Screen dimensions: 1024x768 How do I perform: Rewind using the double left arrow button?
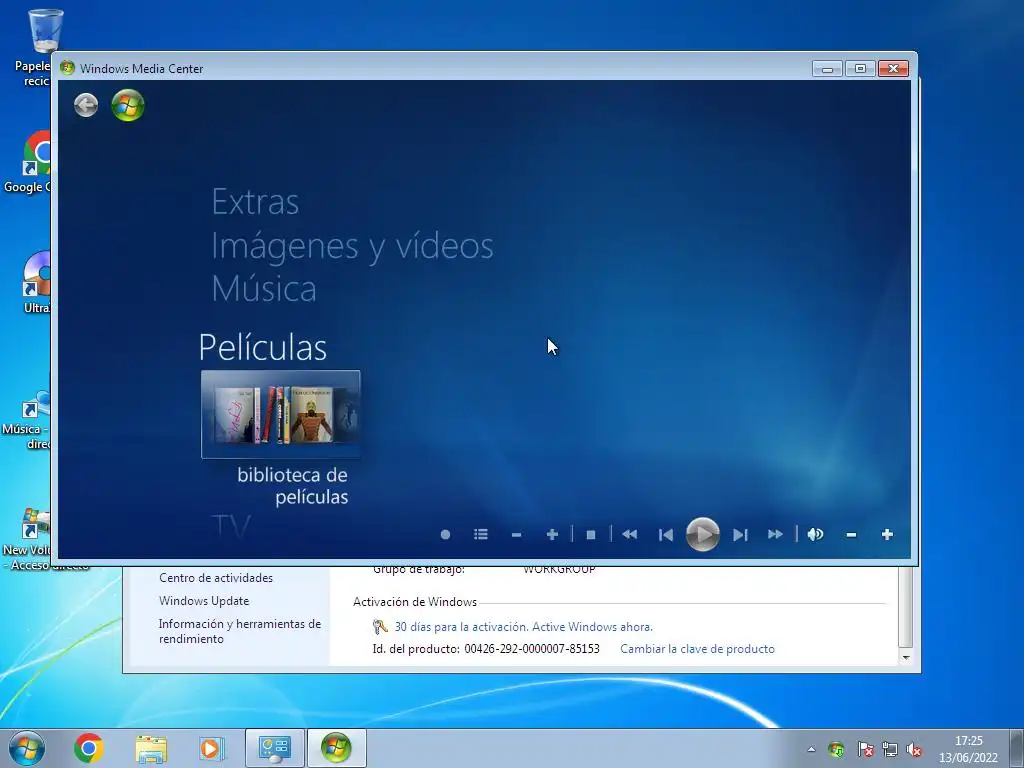pos(630,535)
